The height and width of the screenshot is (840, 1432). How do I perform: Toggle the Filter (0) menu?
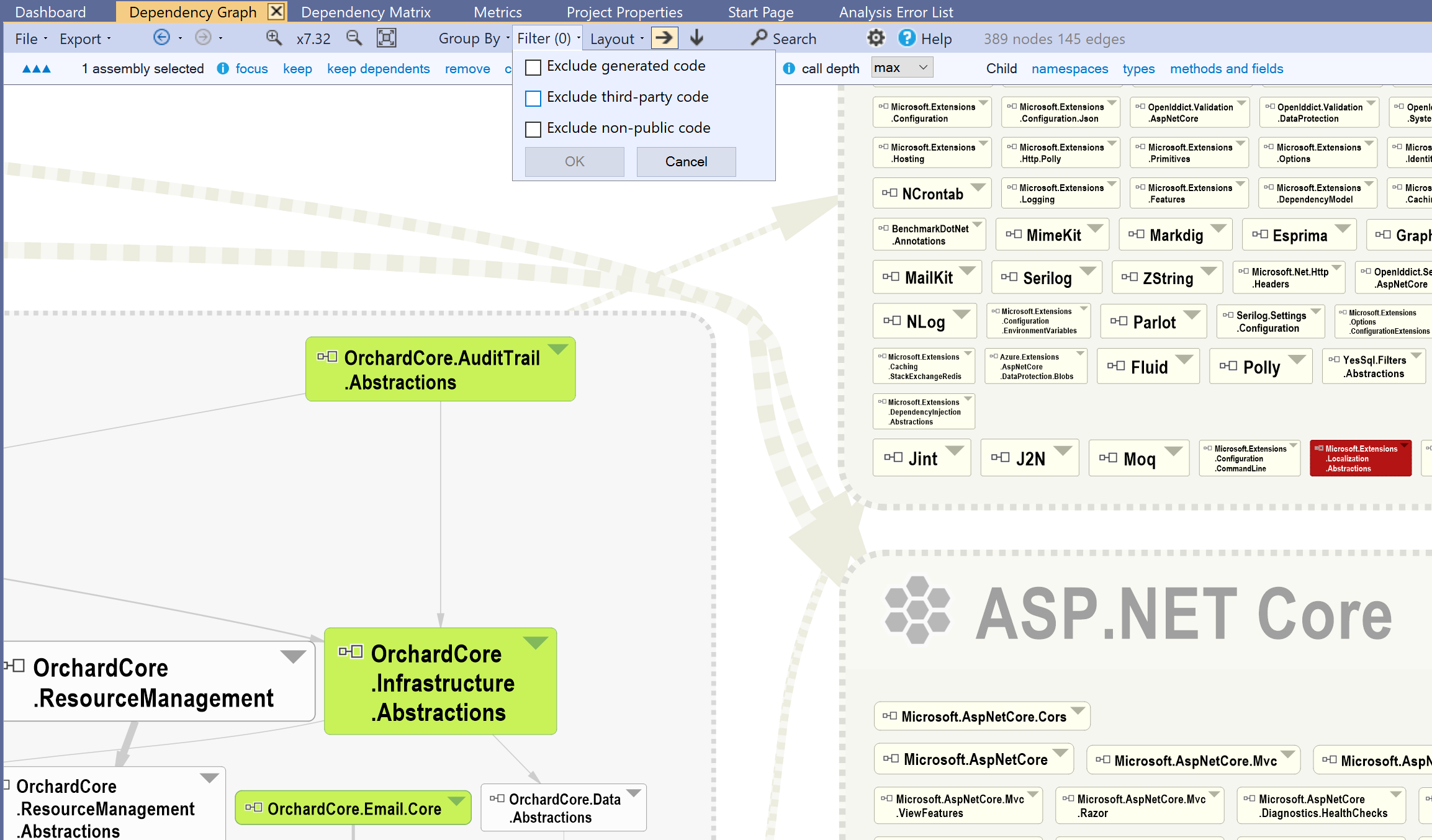coord(548,38)
